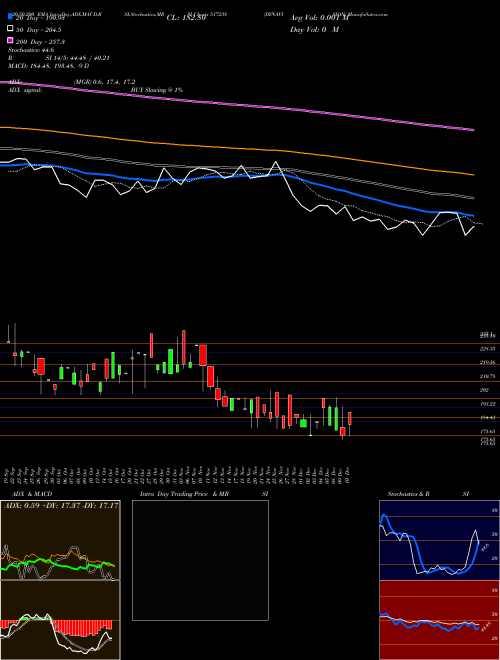Click the '(MGR) 0.6, 17.4, 17.2' ADX values
Screen dimensions: 500x660
104,82
